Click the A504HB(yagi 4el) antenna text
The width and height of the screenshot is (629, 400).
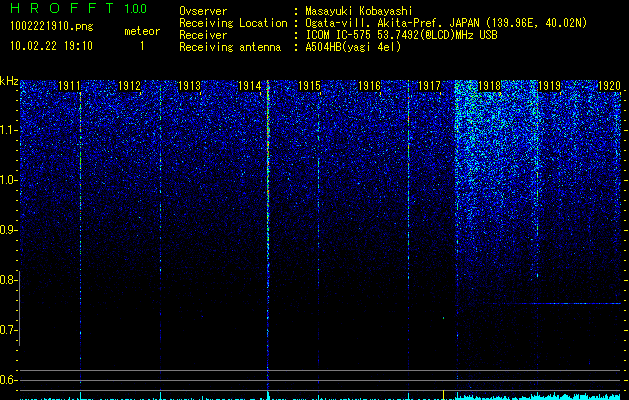pyautogui.click(x=353, y=47)
